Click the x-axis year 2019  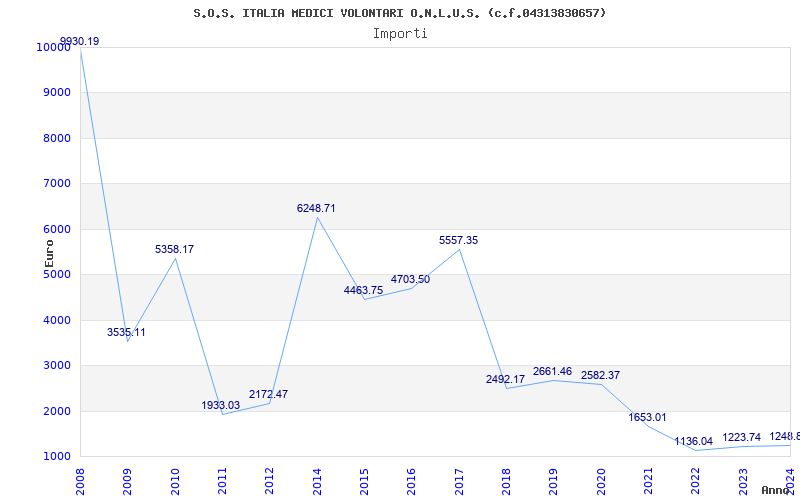(554, 481)
